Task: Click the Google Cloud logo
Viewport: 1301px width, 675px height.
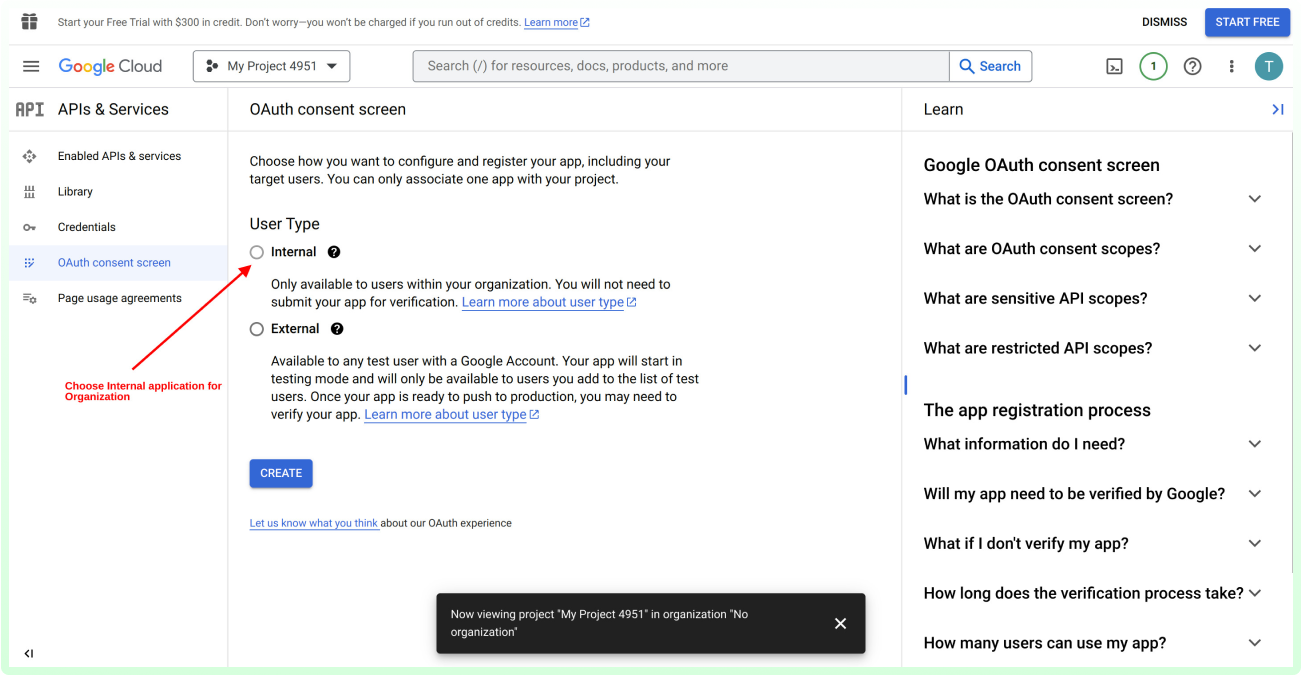Action: click(110, 66)
